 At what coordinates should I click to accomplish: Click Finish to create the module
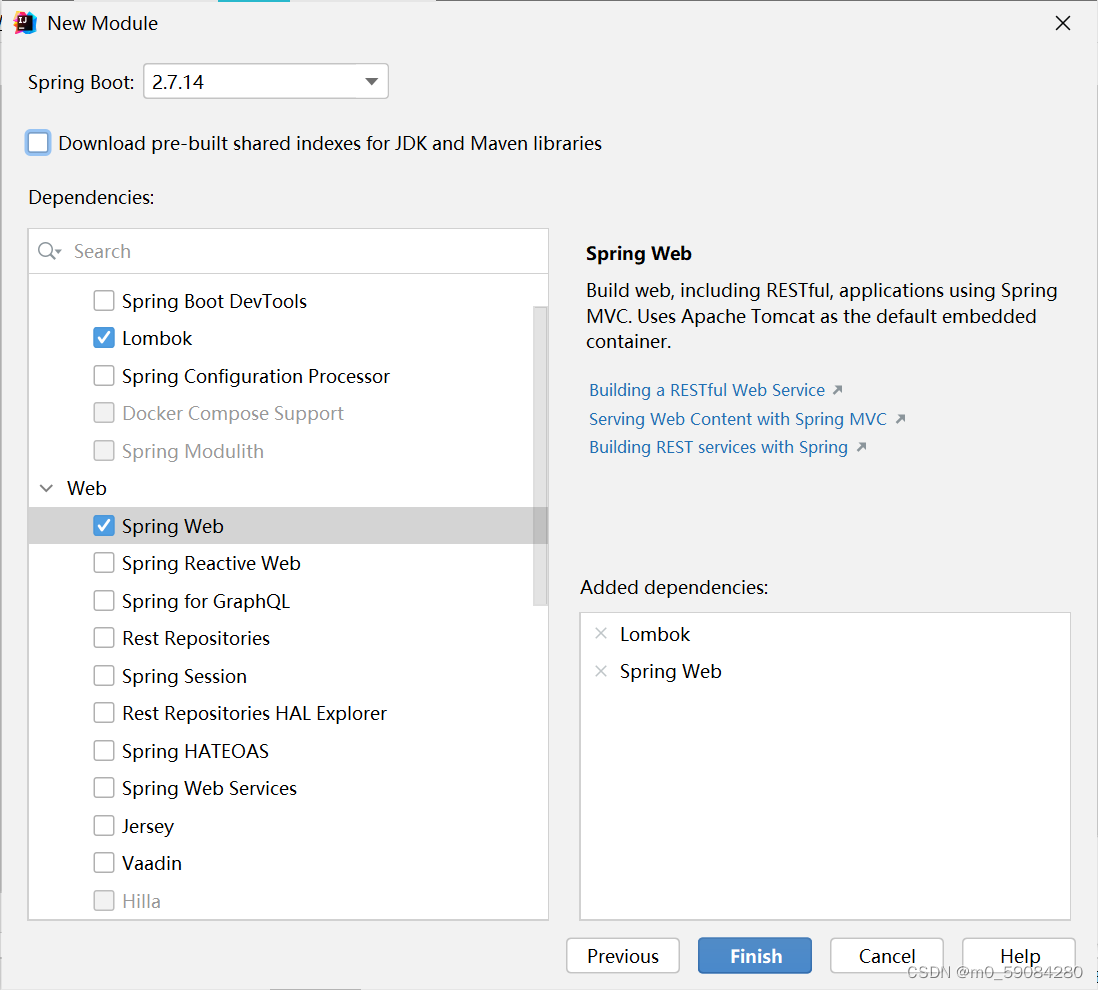(755, 955)
